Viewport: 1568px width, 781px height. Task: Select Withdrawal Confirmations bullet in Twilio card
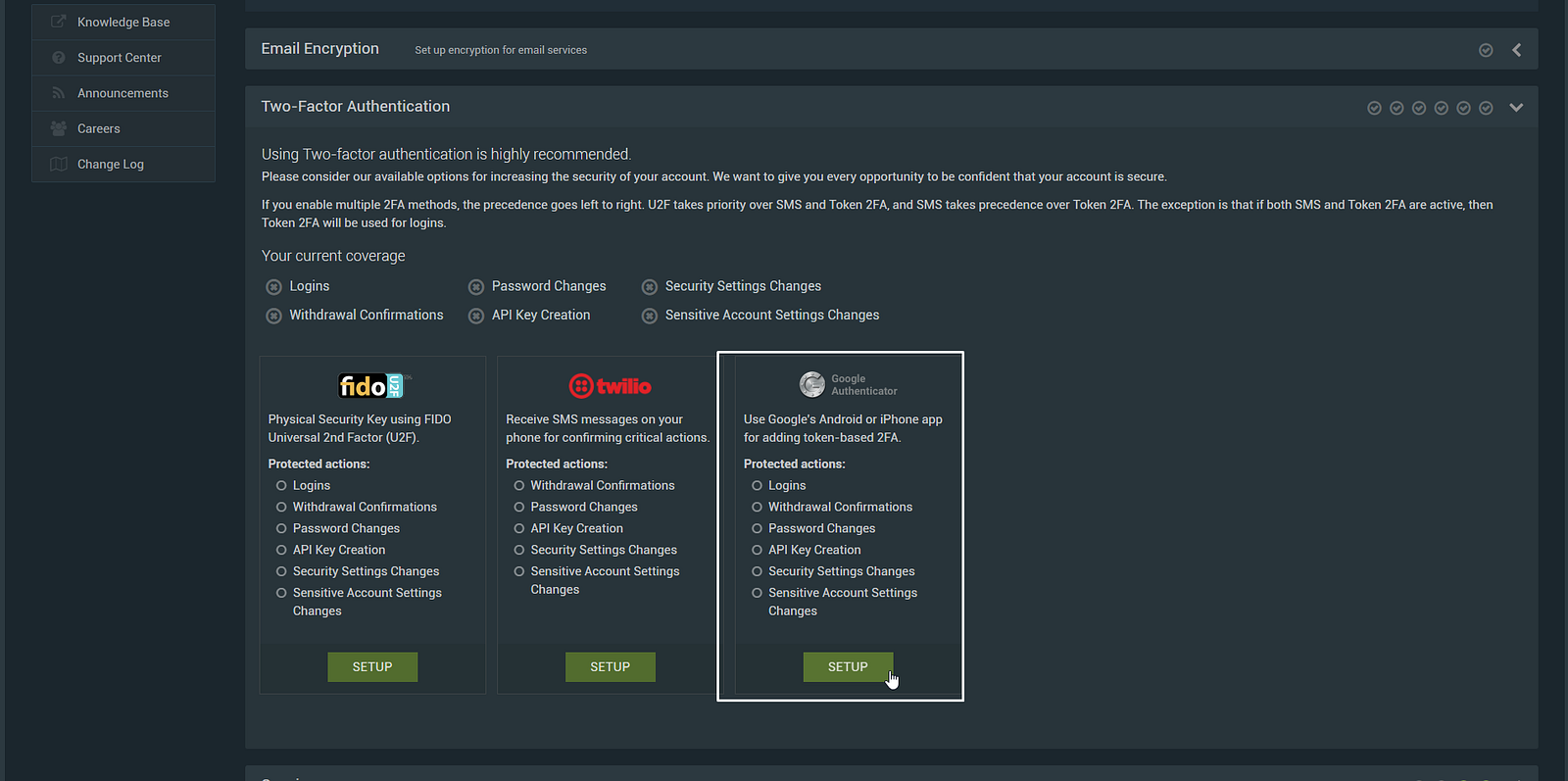[519, 485]
